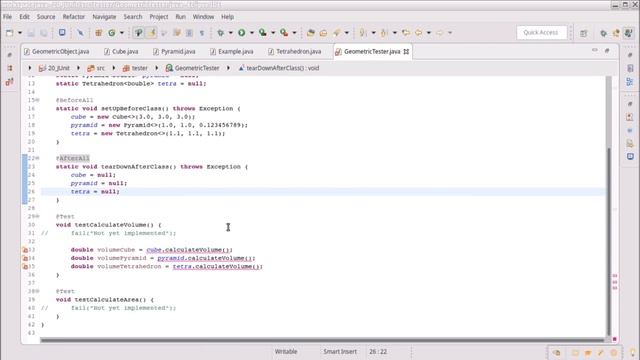This screenshot has height=360, width=640.
Task: Toggle Show Whitespace Characters icon
Action: (x=202, y=33)
